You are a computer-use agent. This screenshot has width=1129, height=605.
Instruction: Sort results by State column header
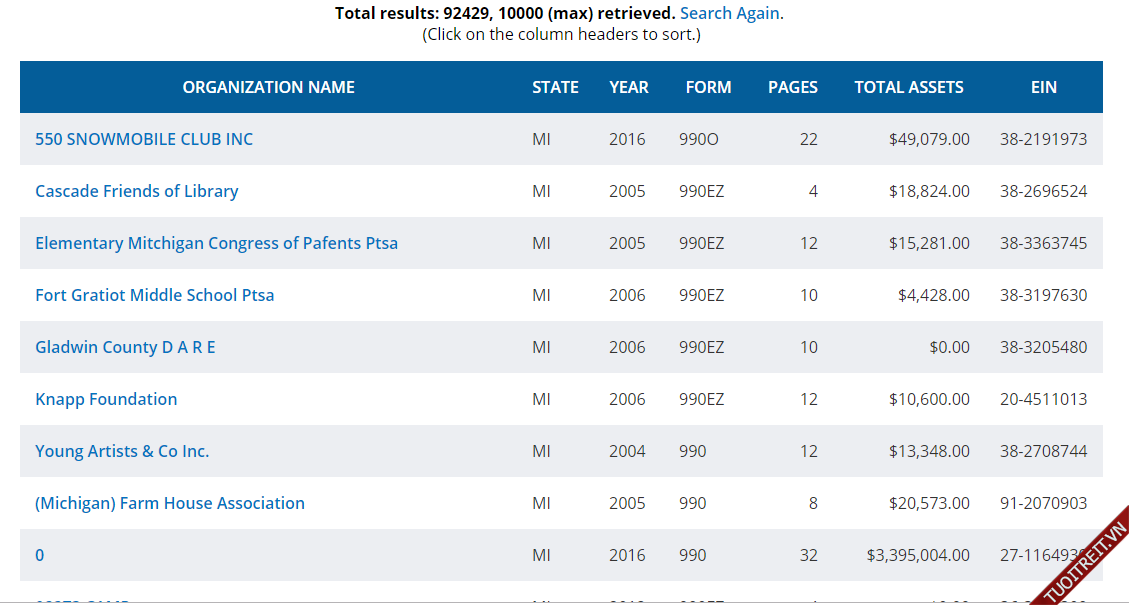coord(555,88)
